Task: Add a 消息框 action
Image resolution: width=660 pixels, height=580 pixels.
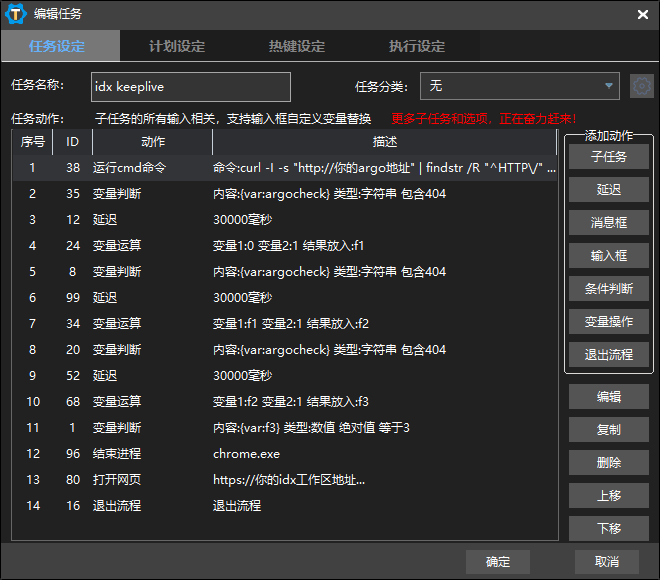Action: click(609, 223)
